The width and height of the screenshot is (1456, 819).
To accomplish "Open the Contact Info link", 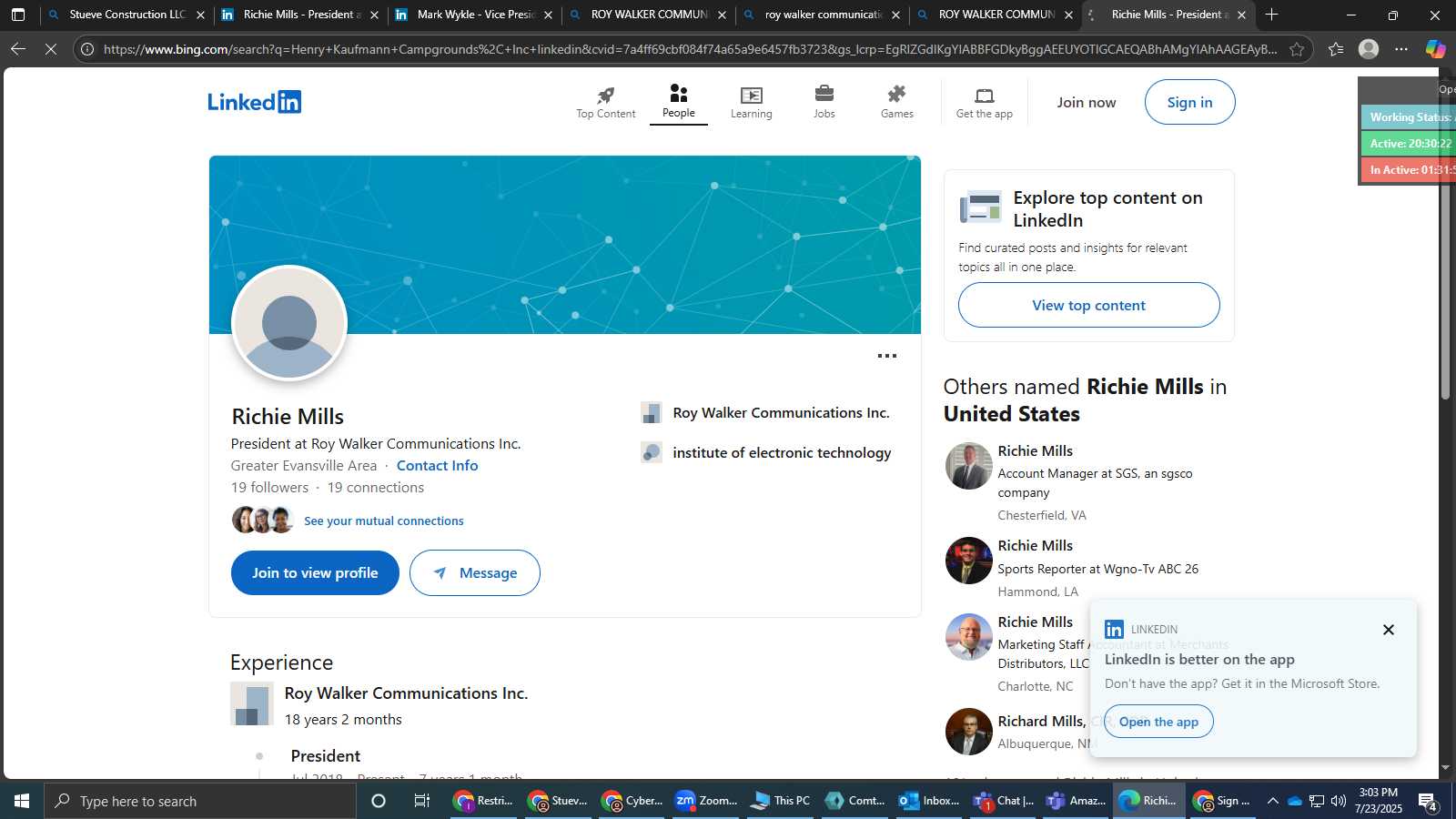I will click(x=437, y=465).
